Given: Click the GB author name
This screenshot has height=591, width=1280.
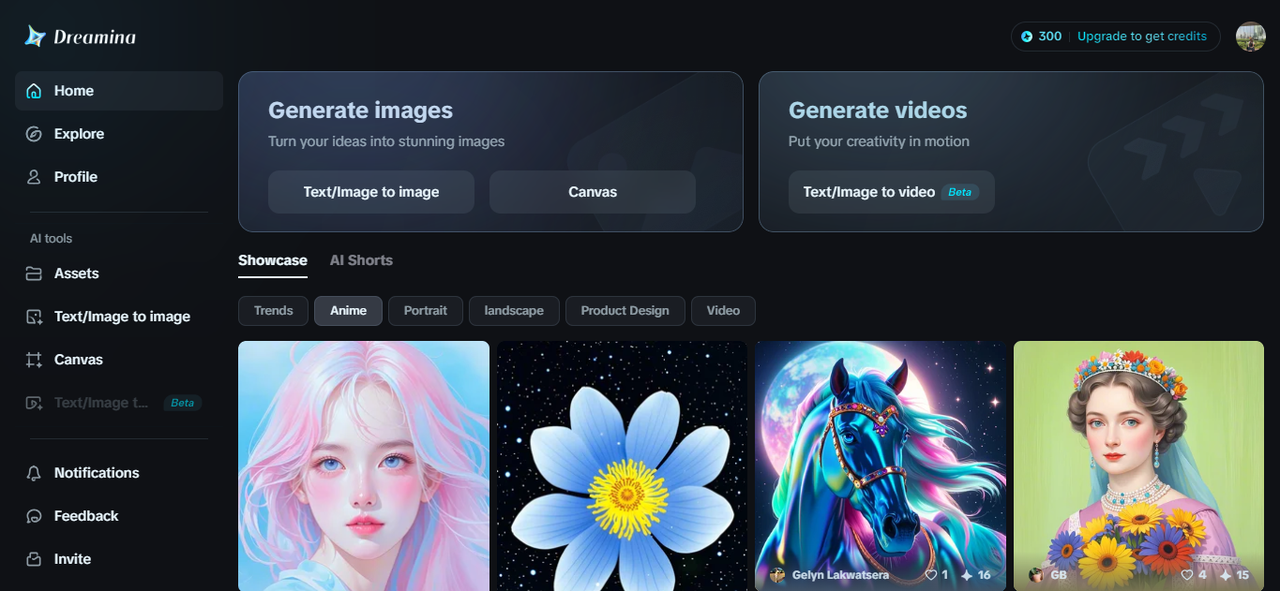Looking at the screenshot, I should pyautogui.click(x=1058, y=575).
